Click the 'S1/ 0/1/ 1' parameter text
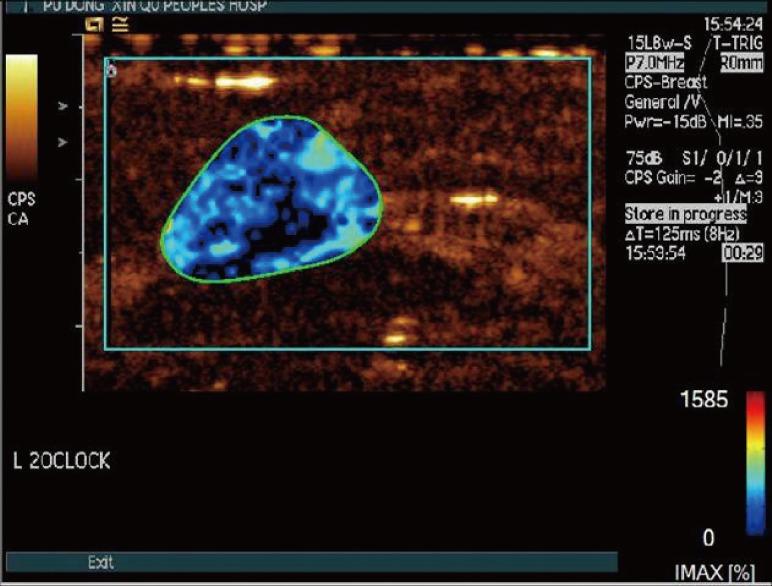772x586 pixels. pyautogui.click(x=723, y=159)
